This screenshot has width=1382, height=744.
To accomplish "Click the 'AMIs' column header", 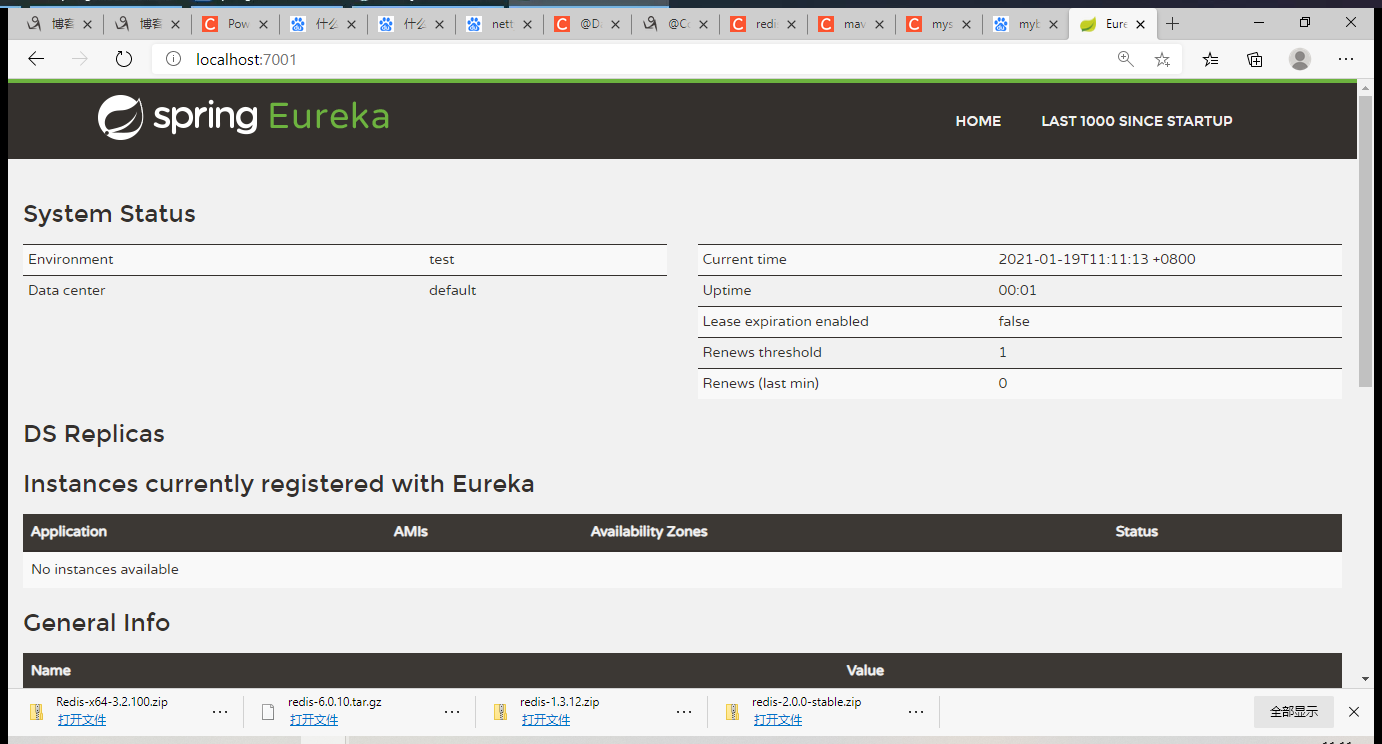I will coord(411,532).
